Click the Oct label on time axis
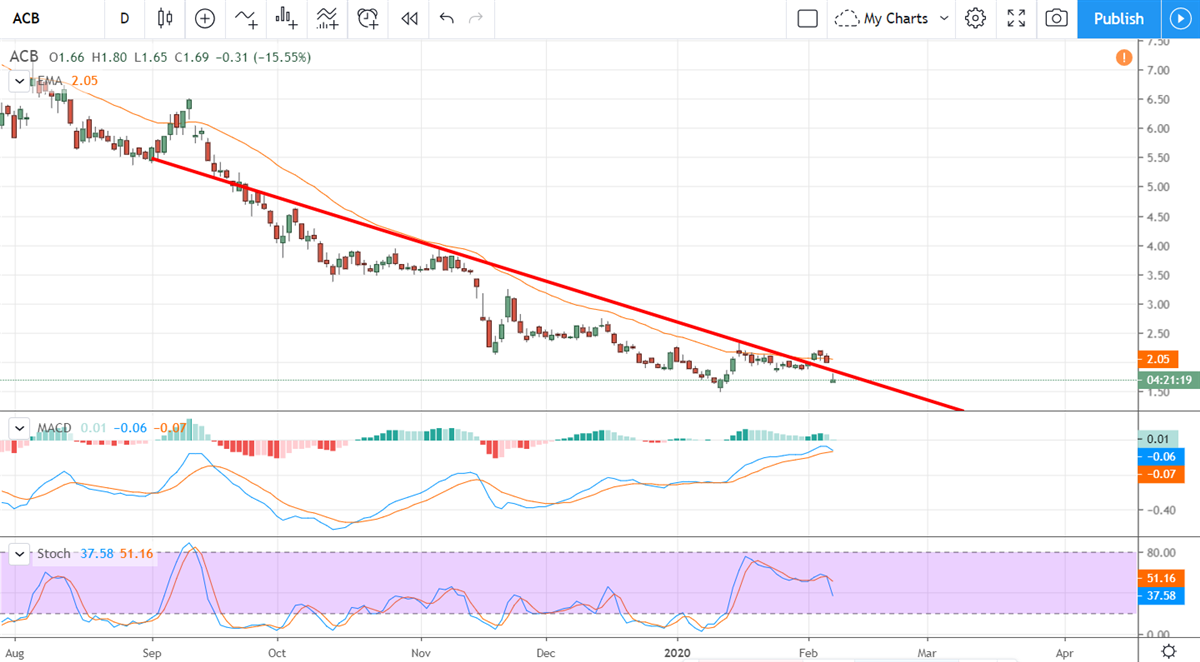The image size is (1200, 662). pos(277,651)
